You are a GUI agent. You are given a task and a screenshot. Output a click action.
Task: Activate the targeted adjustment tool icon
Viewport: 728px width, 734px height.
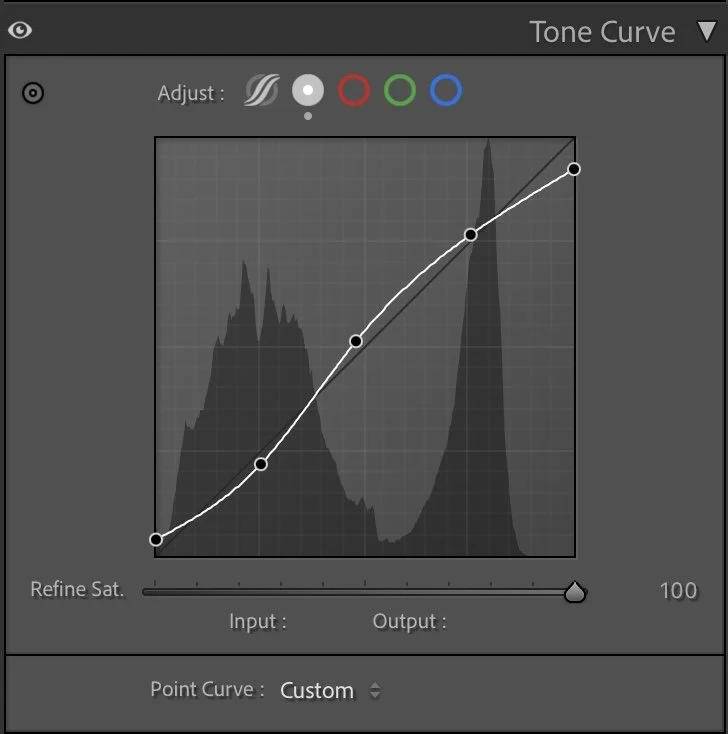pyautogui.click(x=33, y=93)
